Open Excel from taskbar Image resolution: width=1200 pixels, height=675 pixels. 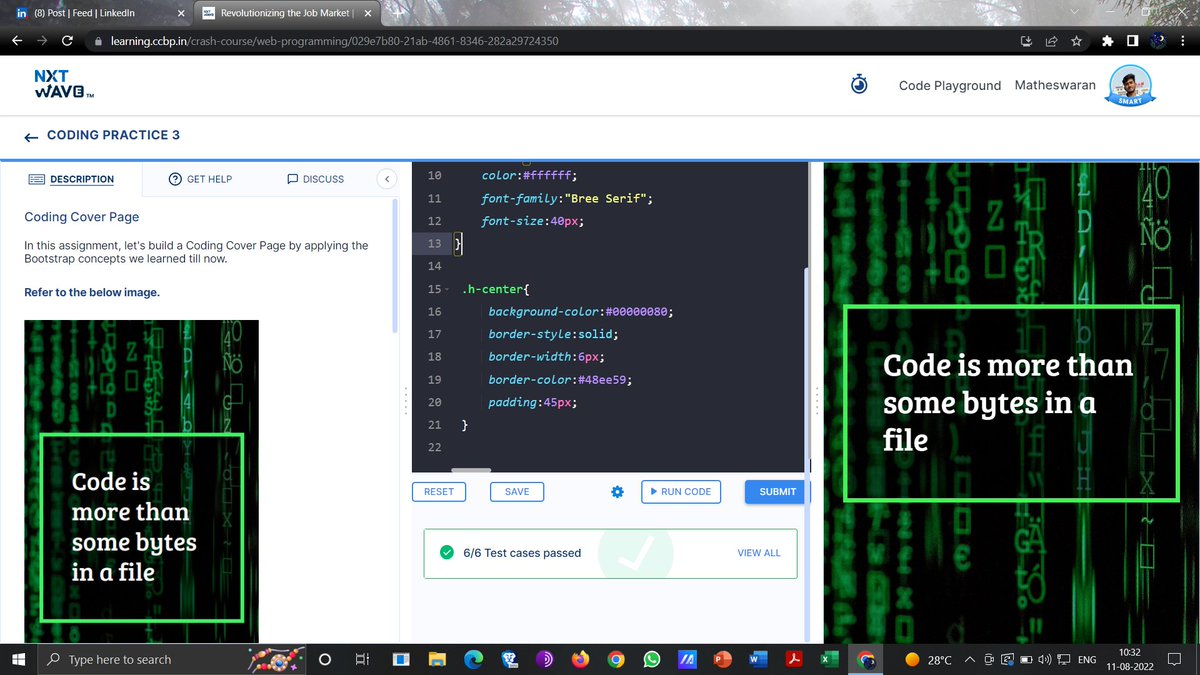[829, 660]
